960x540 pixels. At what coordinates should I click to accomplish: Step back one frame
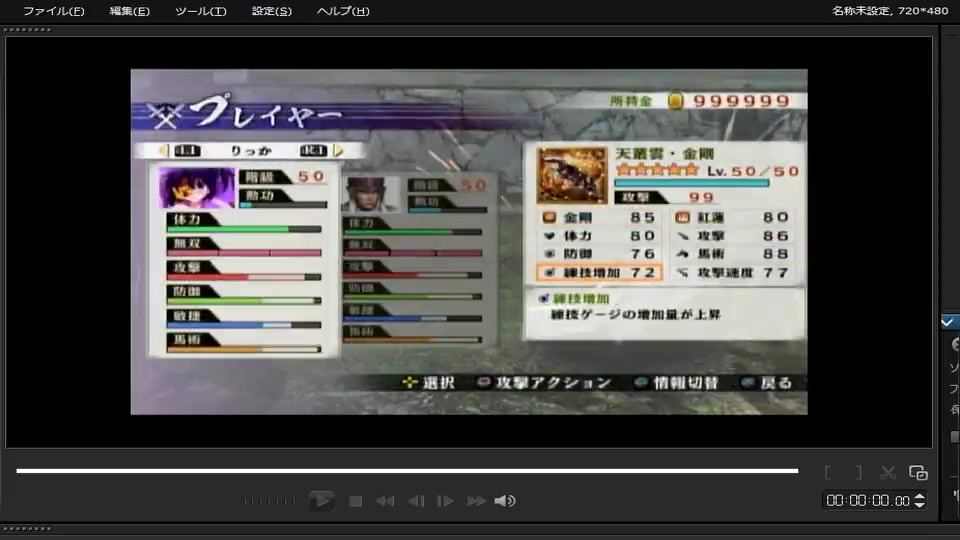pos(416,501)
